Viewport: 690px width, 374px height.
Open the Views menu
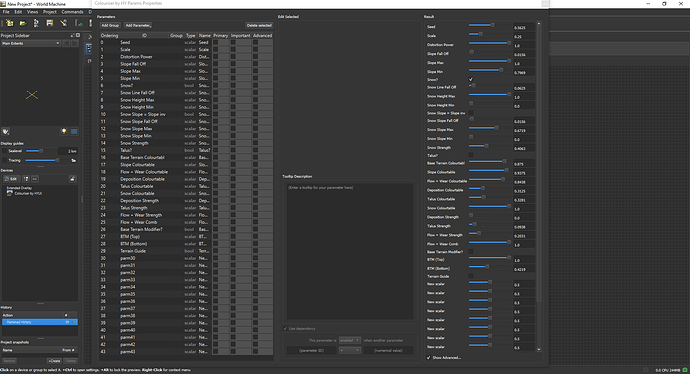pyautogui.click(x=33, y=12)
